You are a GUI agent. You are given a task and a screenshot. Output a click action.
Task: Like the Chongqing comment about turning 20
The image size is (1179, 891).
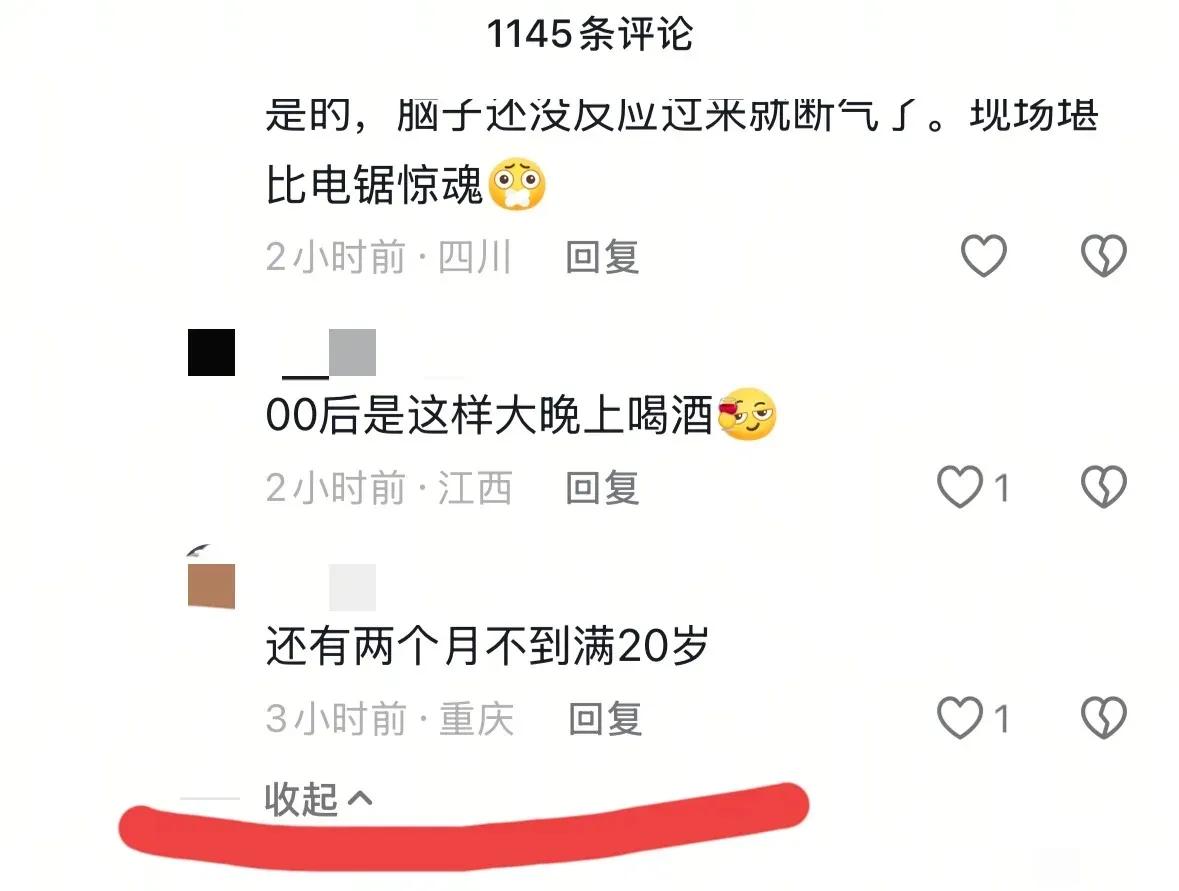coord(960,717)
